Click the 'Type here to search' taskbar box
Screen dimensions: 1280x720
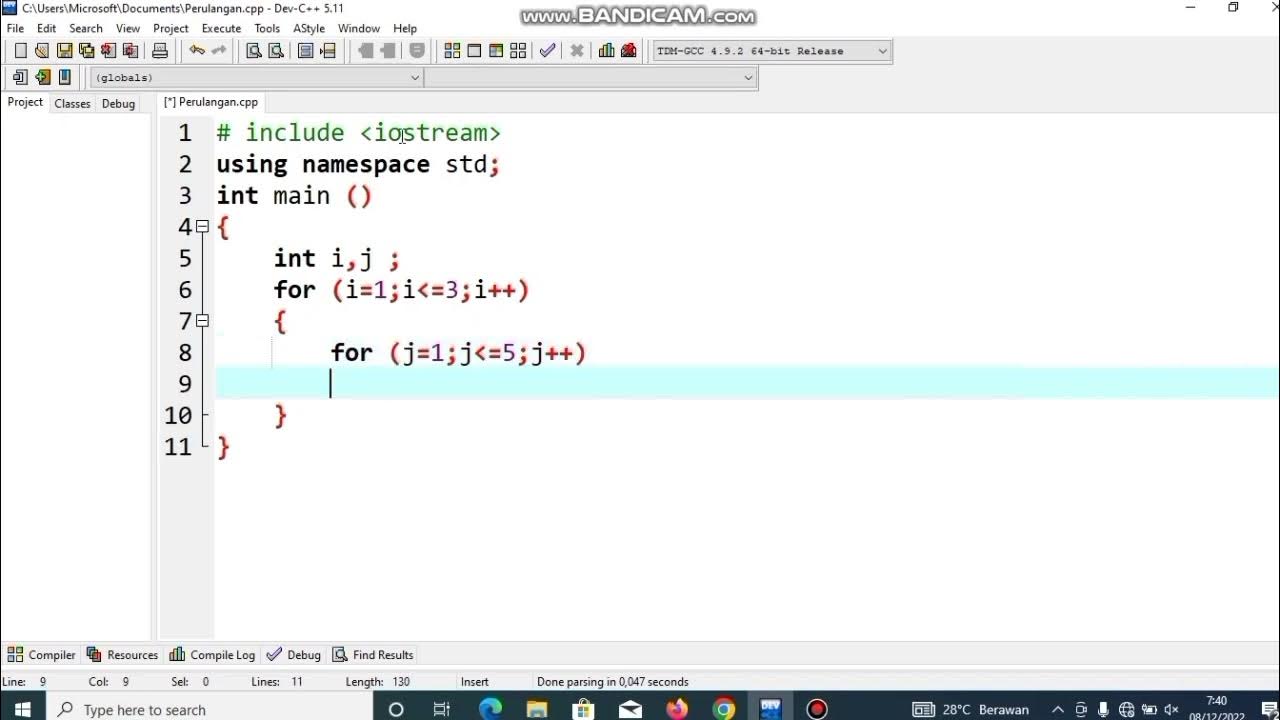coord(210,709)
